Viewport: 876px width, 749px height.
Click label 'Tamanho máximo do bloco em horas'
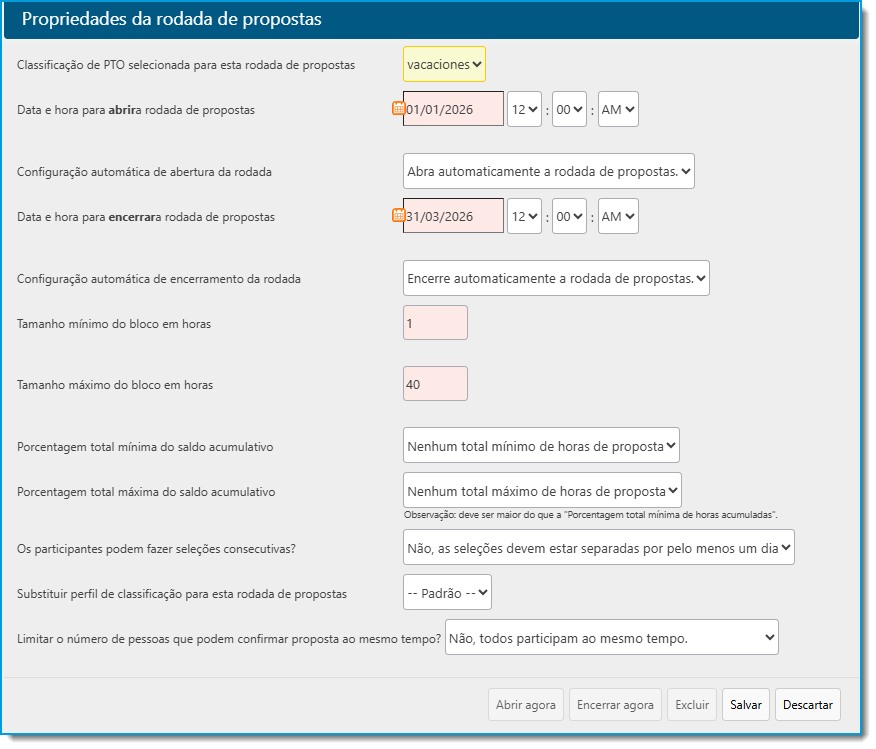pyautogui.click(x=115, y=385)
